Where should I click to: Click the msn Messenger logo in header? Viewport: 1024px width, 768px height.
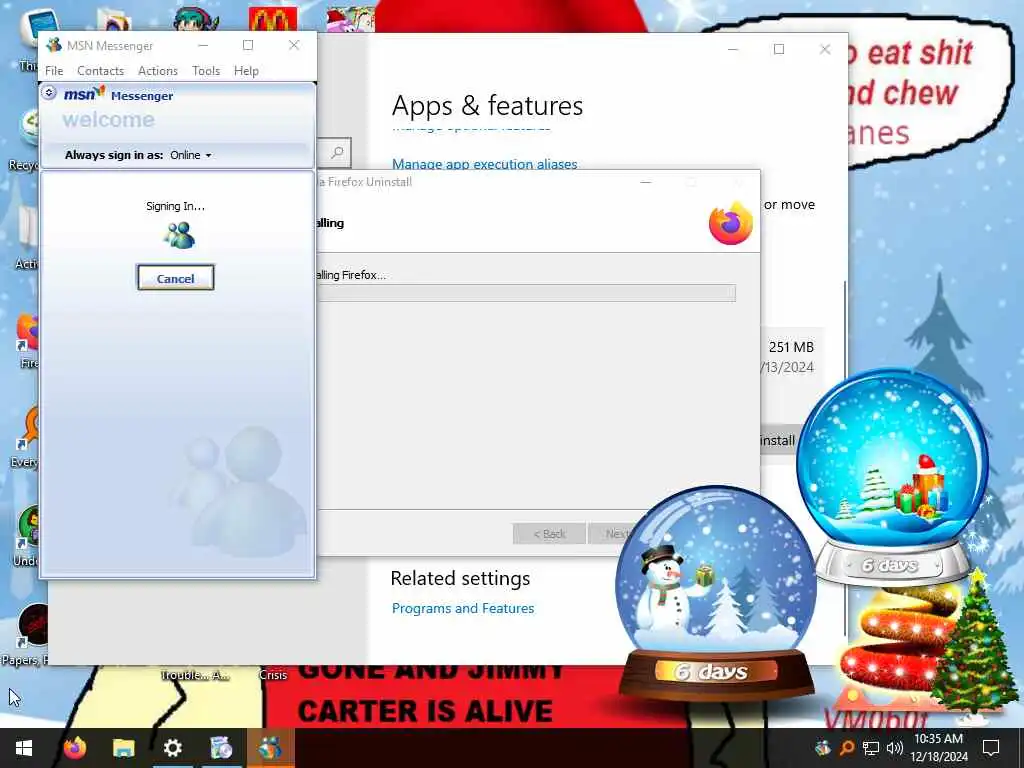(x=118, y=95)
